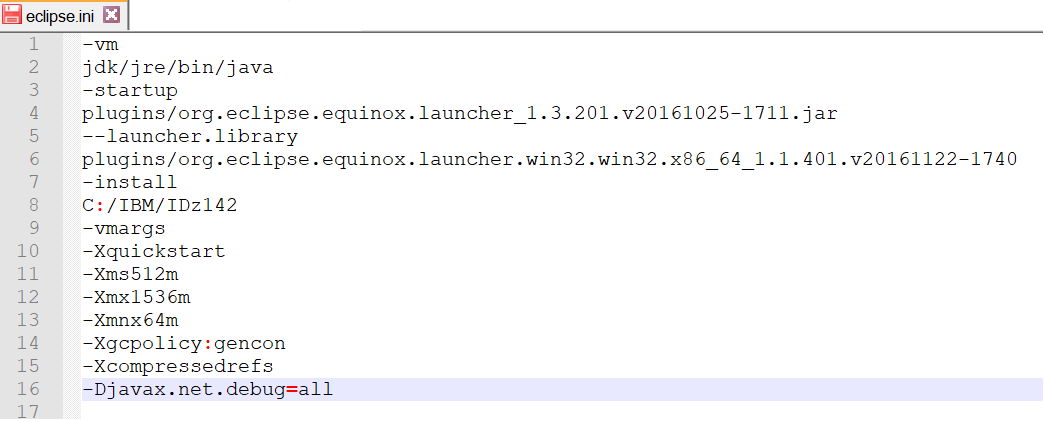1044x422 pixels.
Task: Click the -vmargs line
Action: (124, 229)
